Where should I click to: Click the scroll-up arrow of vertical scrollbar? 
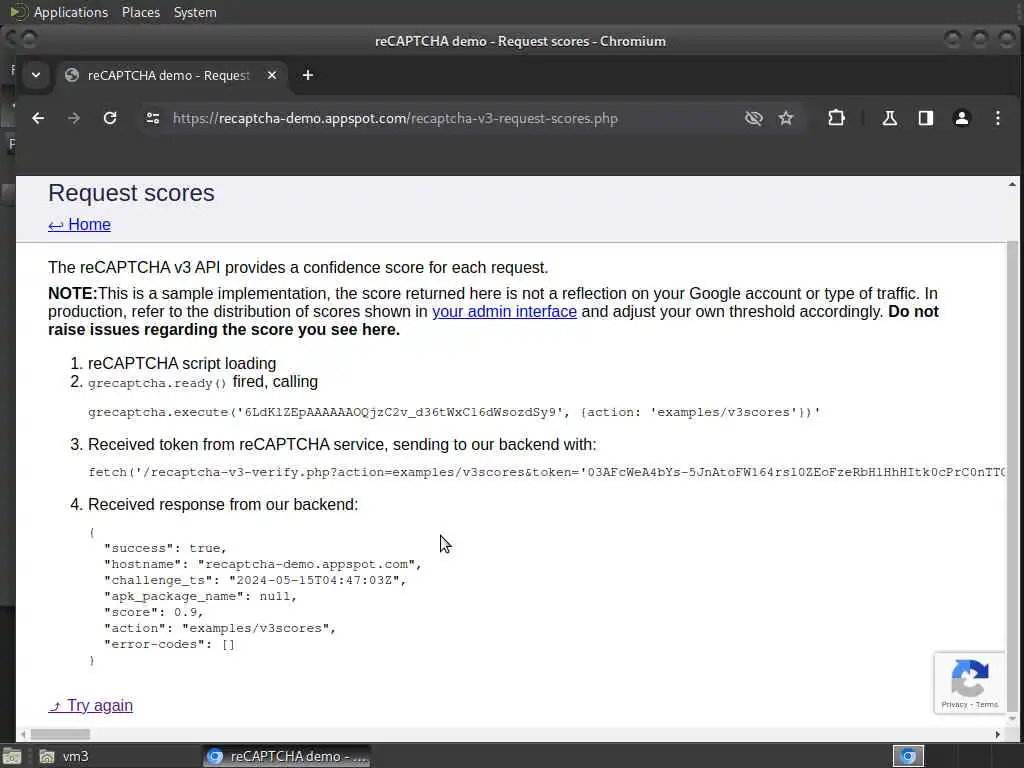pos(1012,185)
